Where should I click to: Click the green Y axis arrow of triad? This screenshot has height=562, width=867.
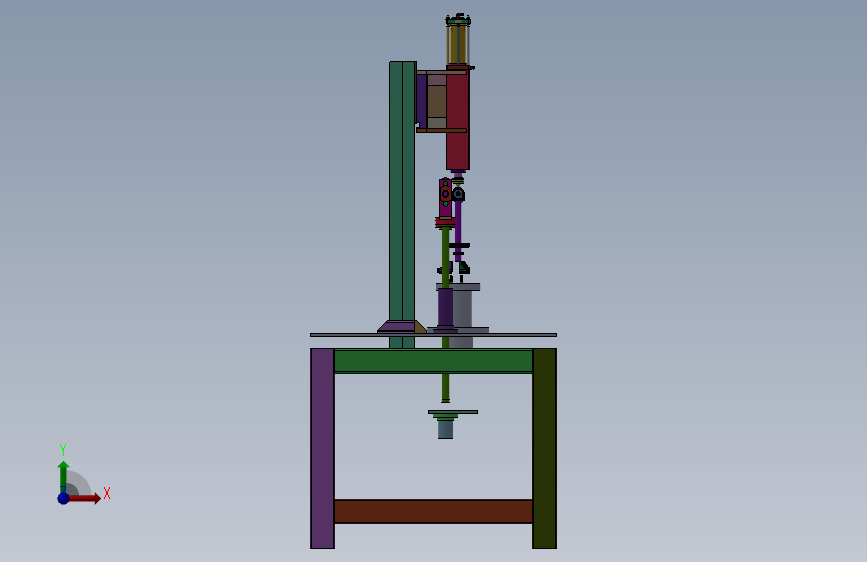click(x=64, y=476)
